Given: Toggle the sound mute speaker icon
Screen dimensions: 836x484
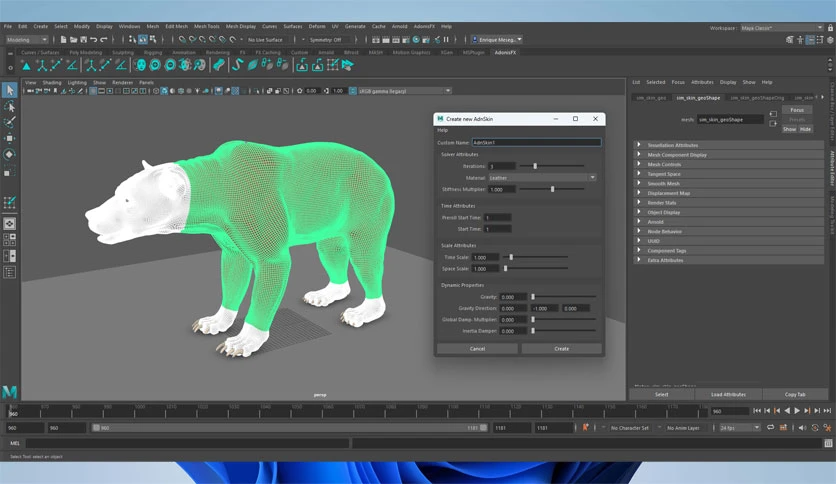Looking at the screenshot, I should tap(802, 427).
